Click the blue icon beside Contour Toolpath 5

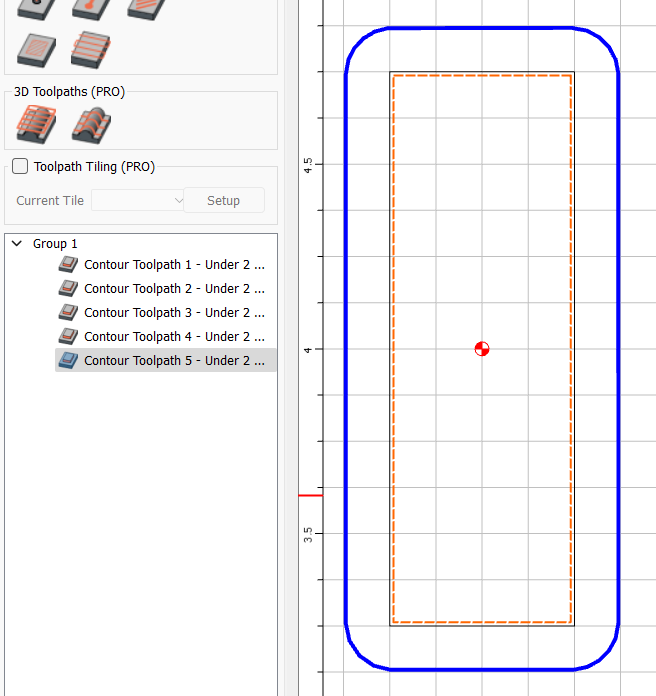(x=68, y=360)
